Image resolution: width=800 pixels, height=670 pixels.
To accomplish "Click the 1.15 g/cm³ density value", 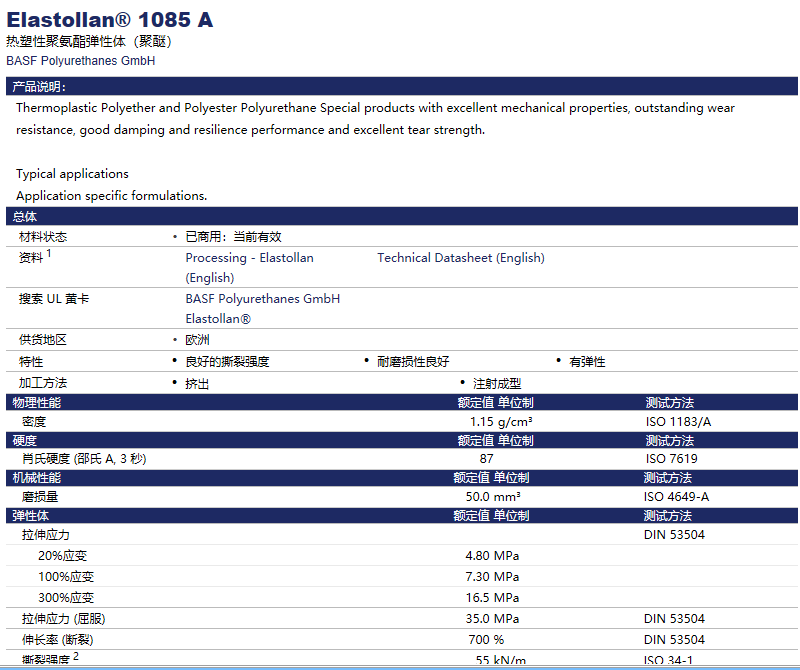I will click(x=501, y=421).
